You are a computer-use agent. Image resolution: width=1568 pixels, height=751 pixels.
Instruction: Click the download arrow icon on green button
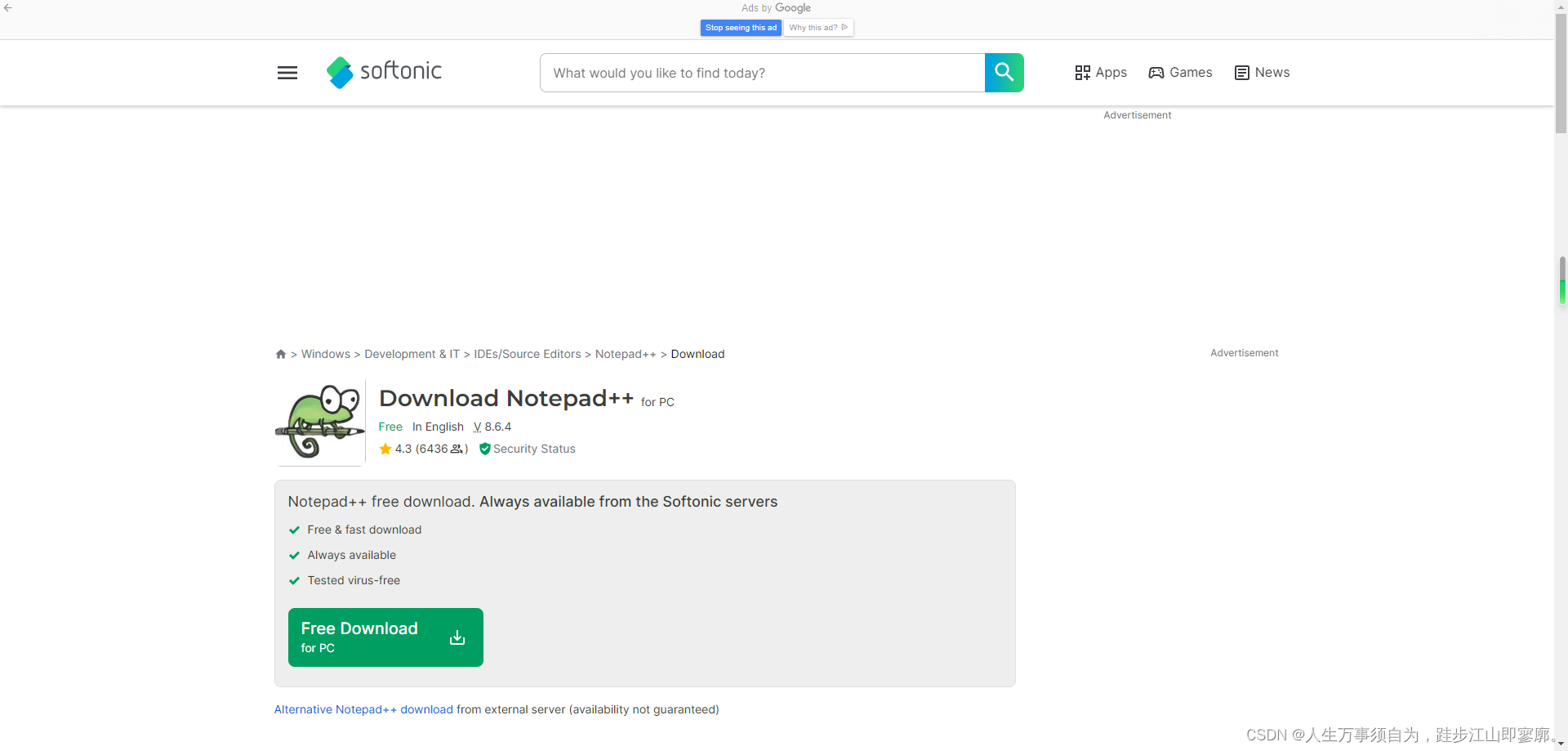pos(457,637)
